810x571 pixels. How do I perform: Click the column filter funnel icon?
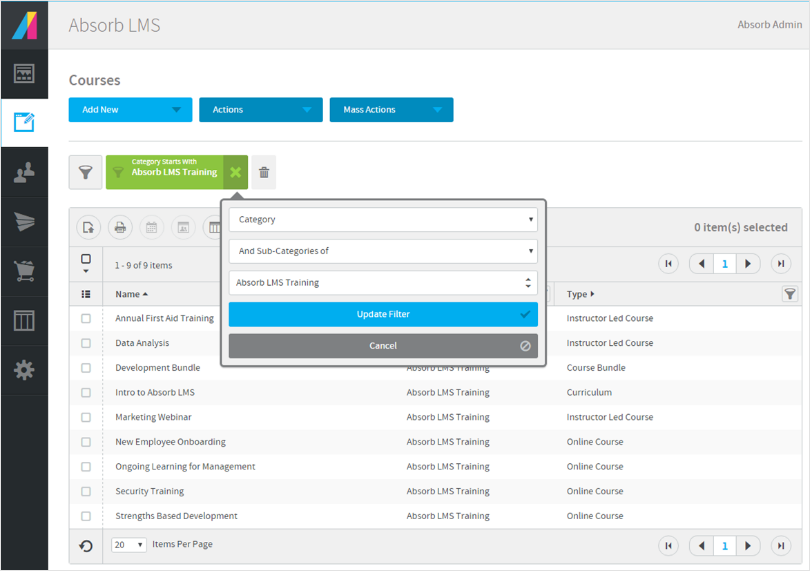[x=790, y=294]
